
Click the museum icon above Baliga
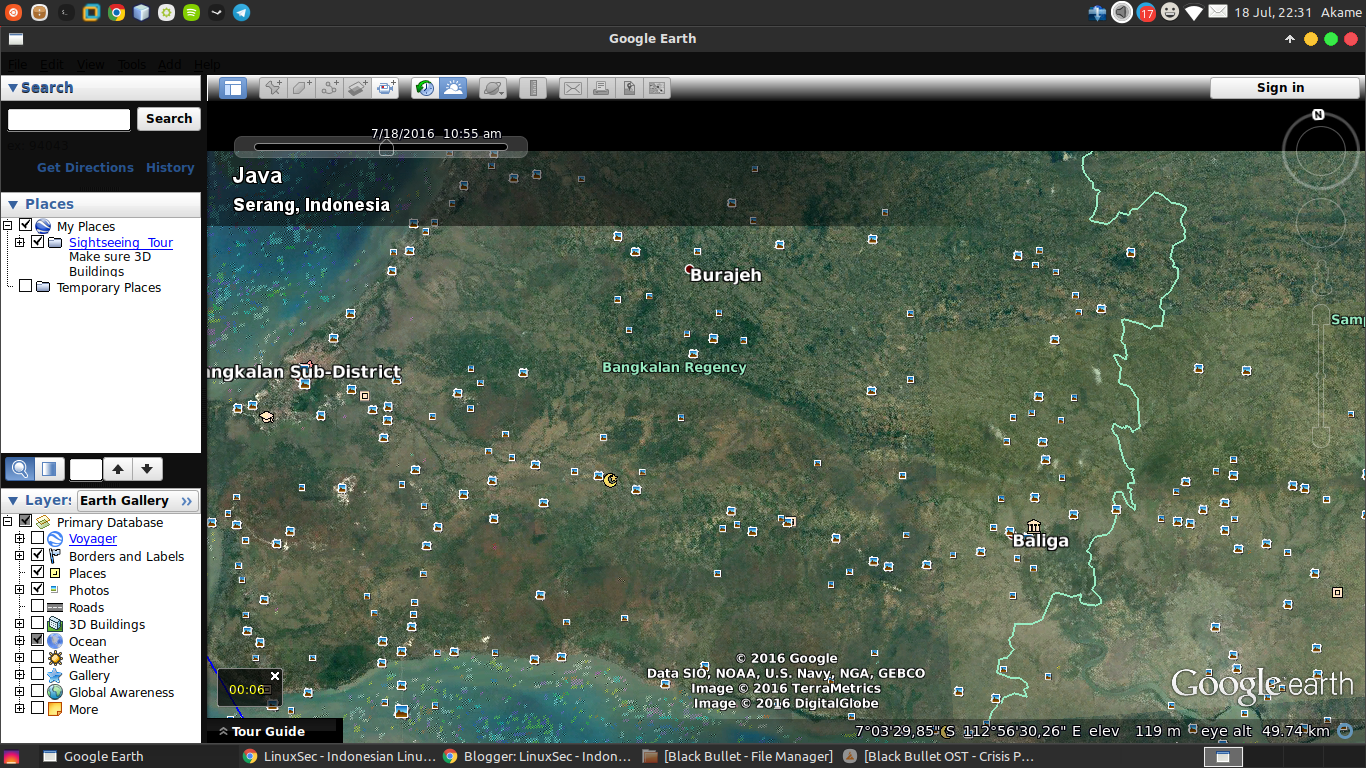pyautogui.click(x=1034, y=527)
